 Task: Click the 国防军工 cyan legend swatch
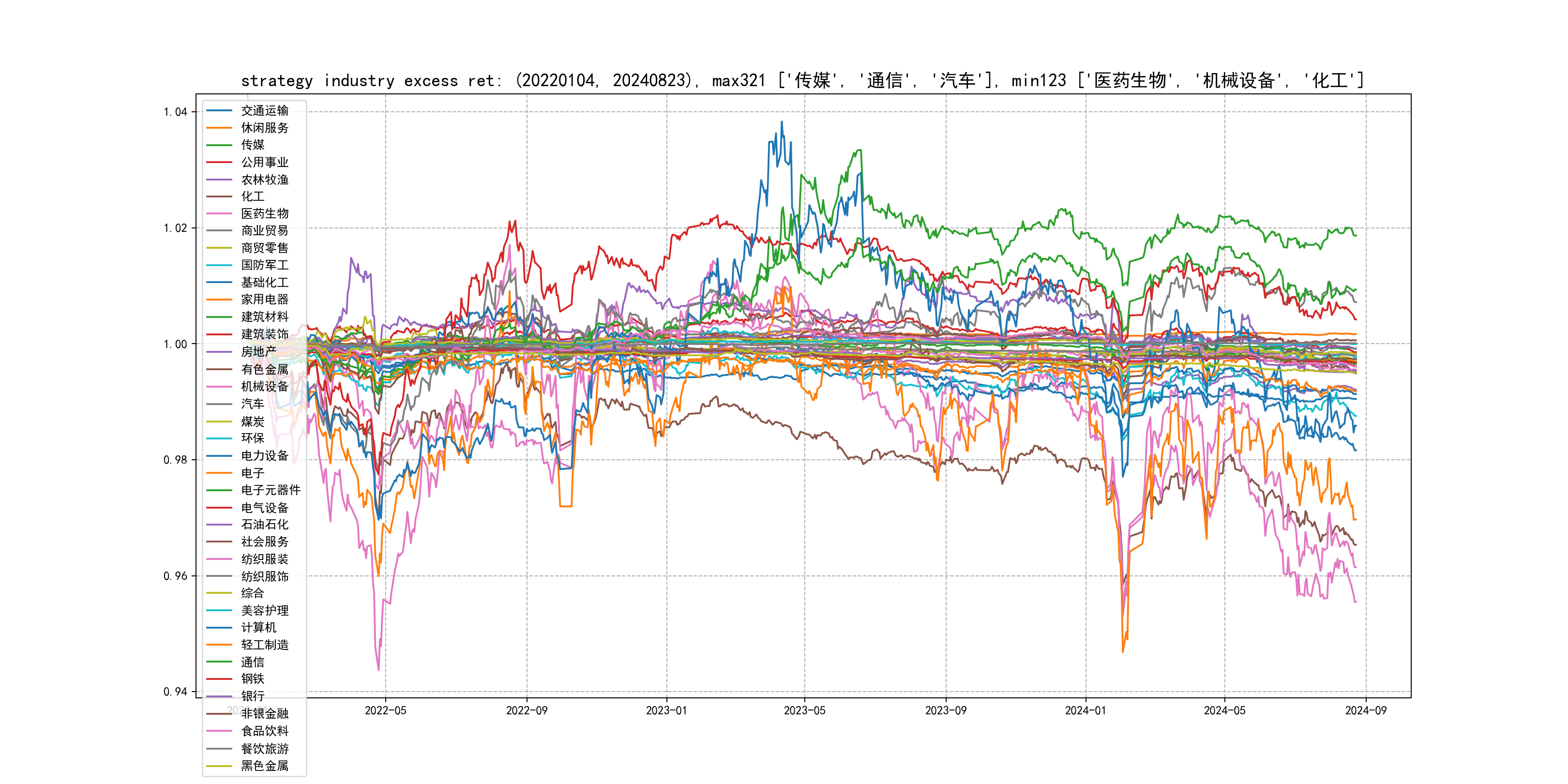pos(219,265)
